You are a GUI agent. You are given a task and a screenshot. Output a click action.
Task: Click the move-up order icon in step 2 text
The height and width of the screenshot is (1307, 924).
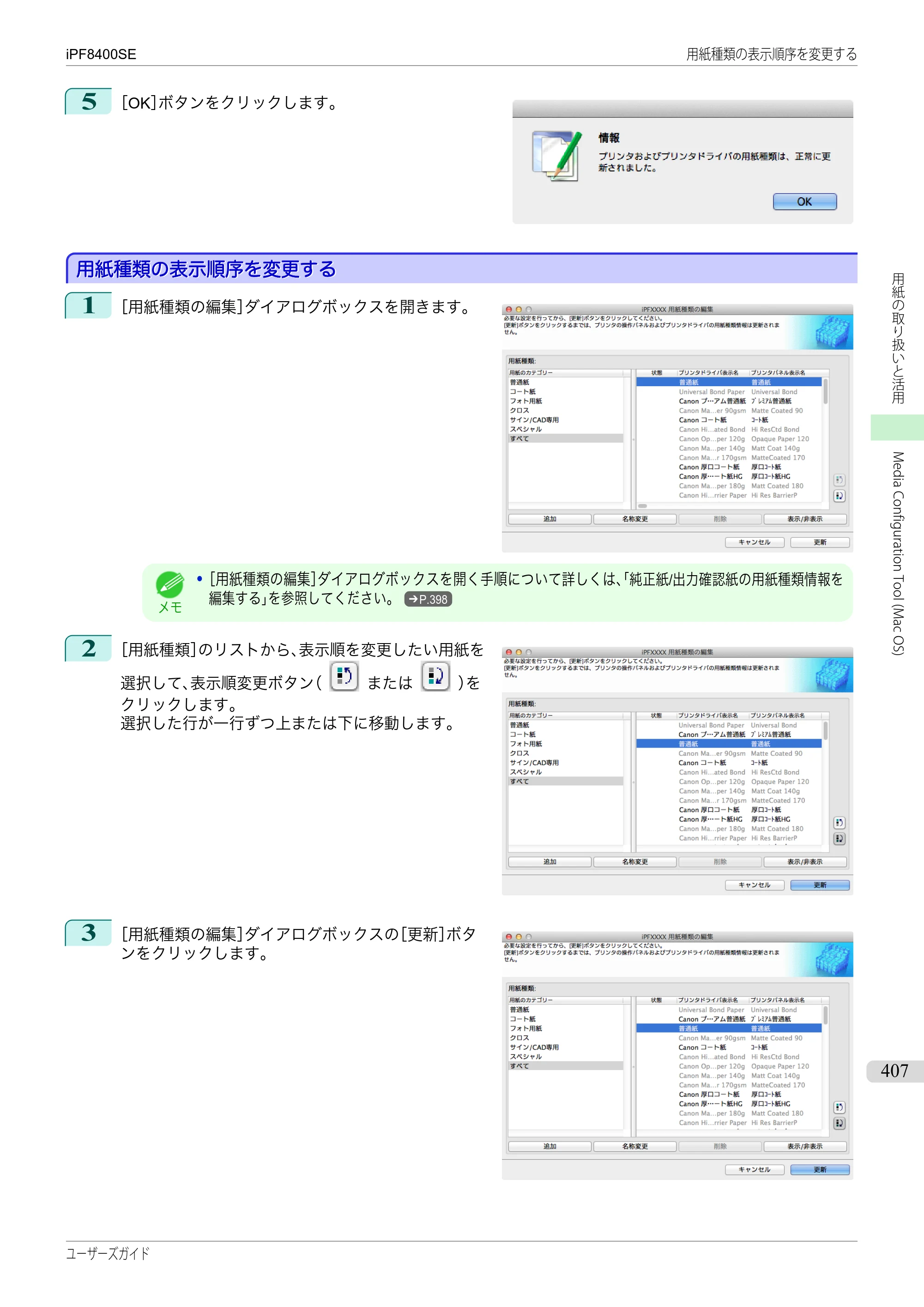[344, 676]
